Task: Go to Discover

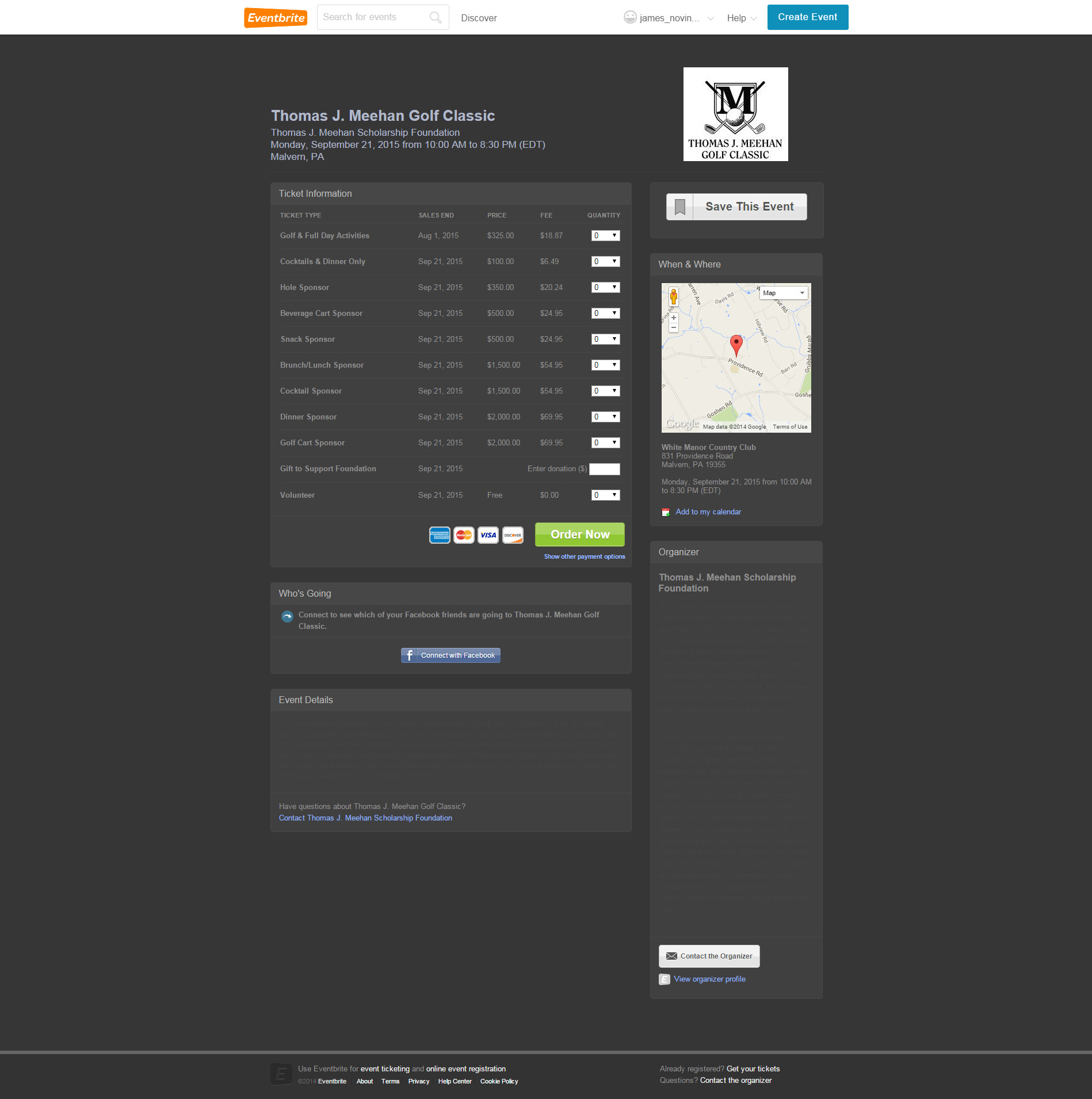Action: 479,18
